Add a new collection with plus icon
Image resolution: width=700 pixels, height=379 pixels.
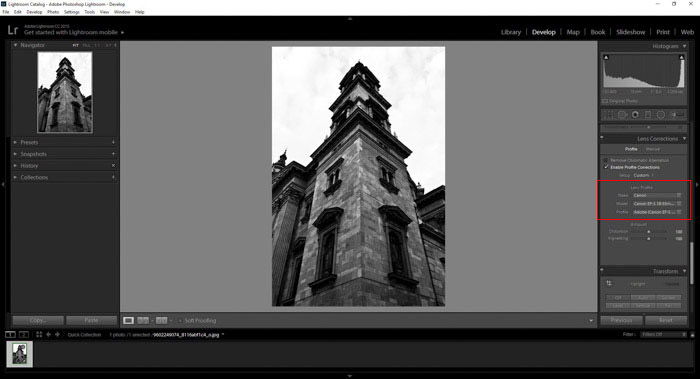tap(113, 177)
